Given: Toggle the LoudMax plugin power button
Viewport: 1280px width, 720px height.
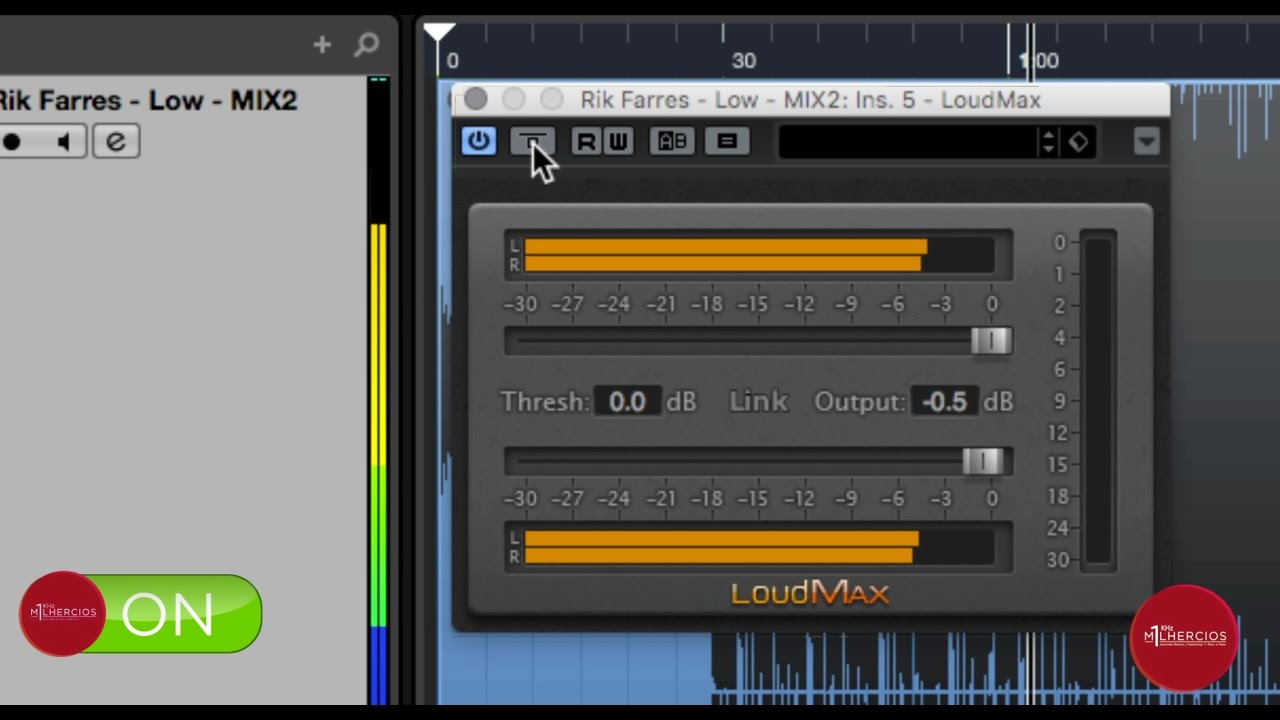Looking at the screenshot, I should click(x=478, y=141).
